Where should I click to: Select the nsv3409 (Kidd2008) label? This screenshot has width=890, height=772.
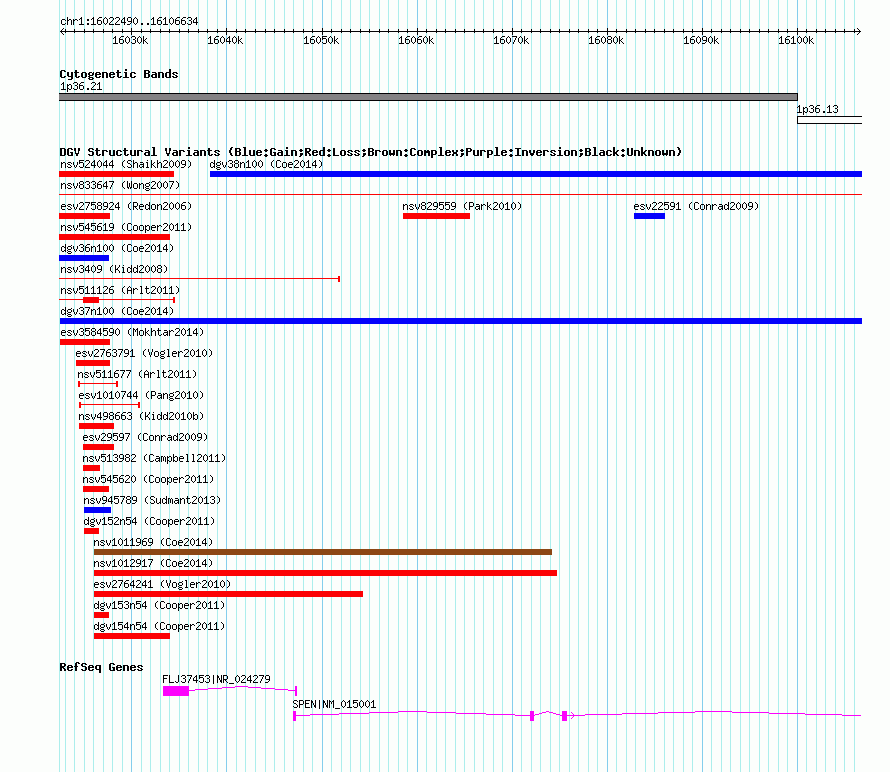(x=114, y=269)
